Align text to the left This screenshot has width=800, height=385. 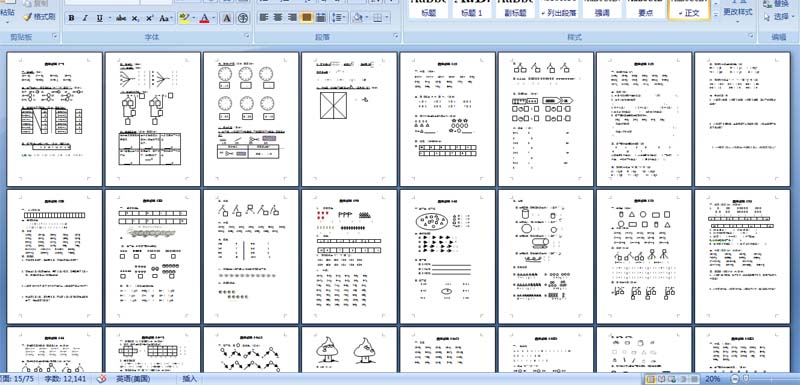[x=264, y=18]
